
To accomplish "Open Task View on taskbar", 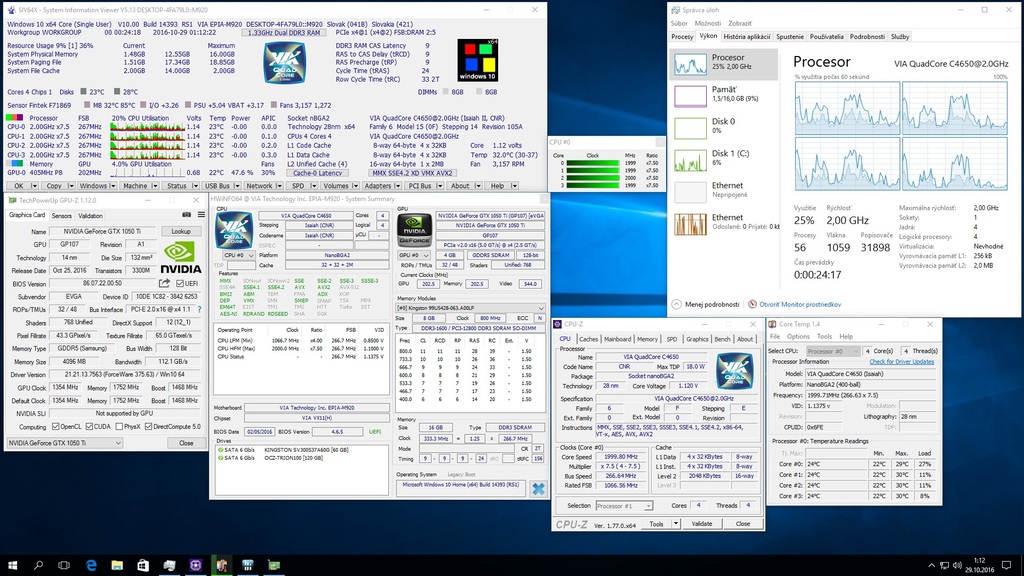I will click(64, 565).
